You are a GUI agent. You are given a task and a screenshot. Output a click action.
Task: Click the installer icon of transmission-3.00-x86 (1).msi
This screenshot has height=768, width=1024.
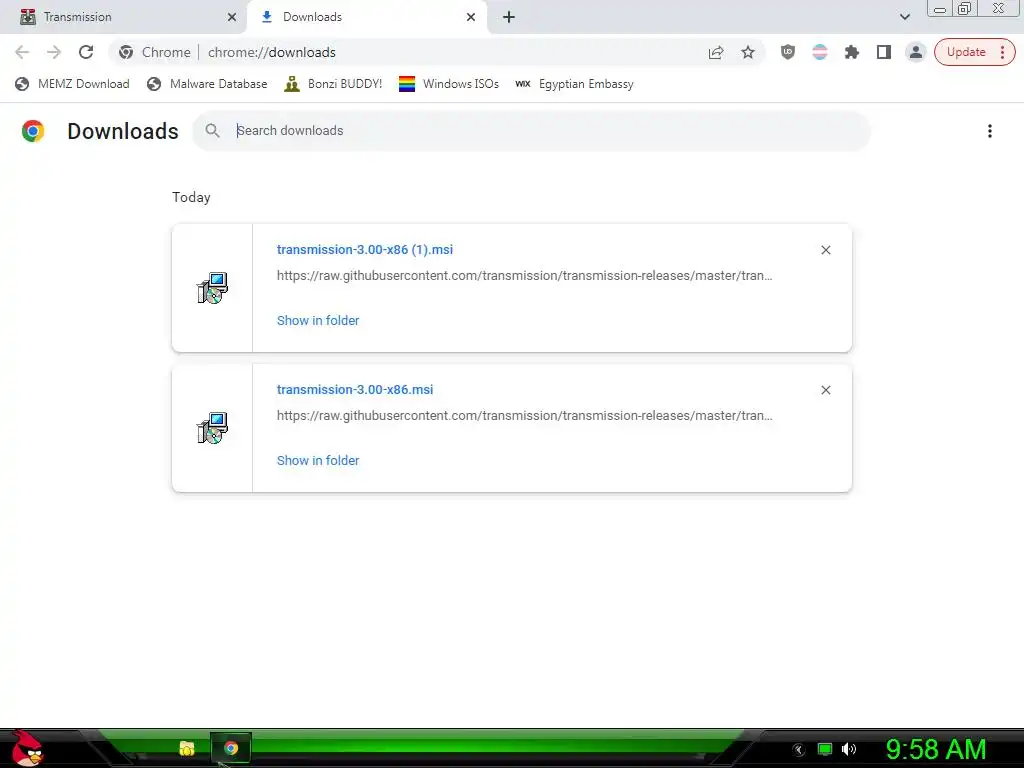(x=212, y=288)
